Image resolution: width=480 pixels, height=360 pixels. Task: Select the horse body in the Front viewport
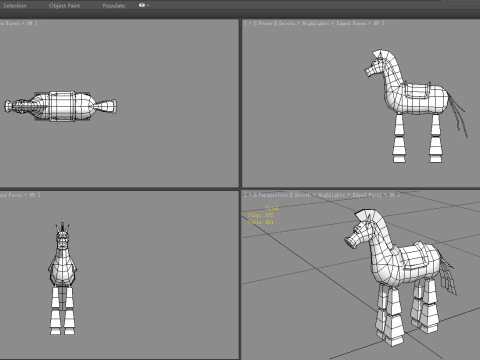point(417,100)
